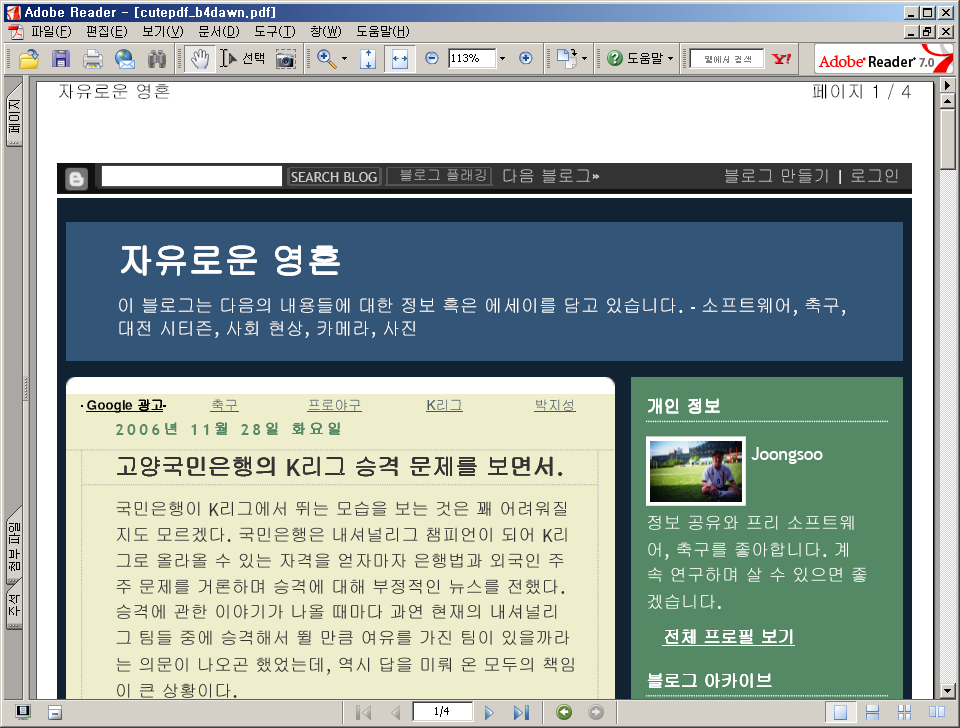960x728 pixels.
Task: Open the 첨부 파일 side panel tab
Action: (14, 545)
